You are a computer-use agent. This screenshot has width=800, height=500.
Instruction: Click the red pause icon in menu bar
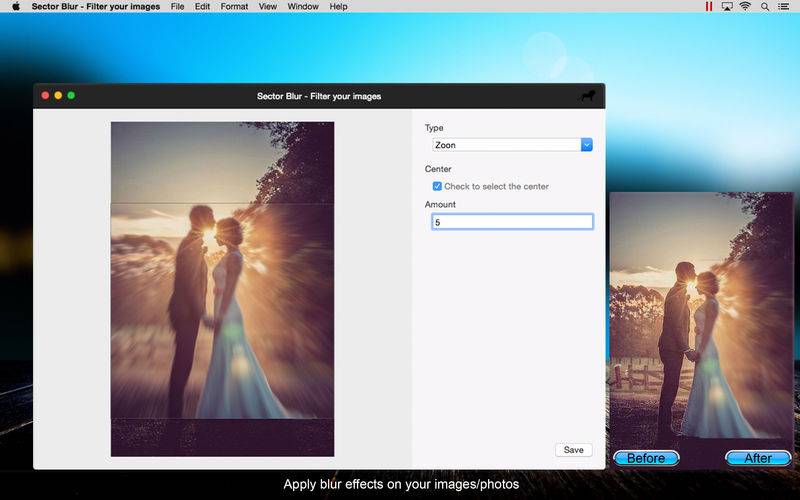point(709,7)
